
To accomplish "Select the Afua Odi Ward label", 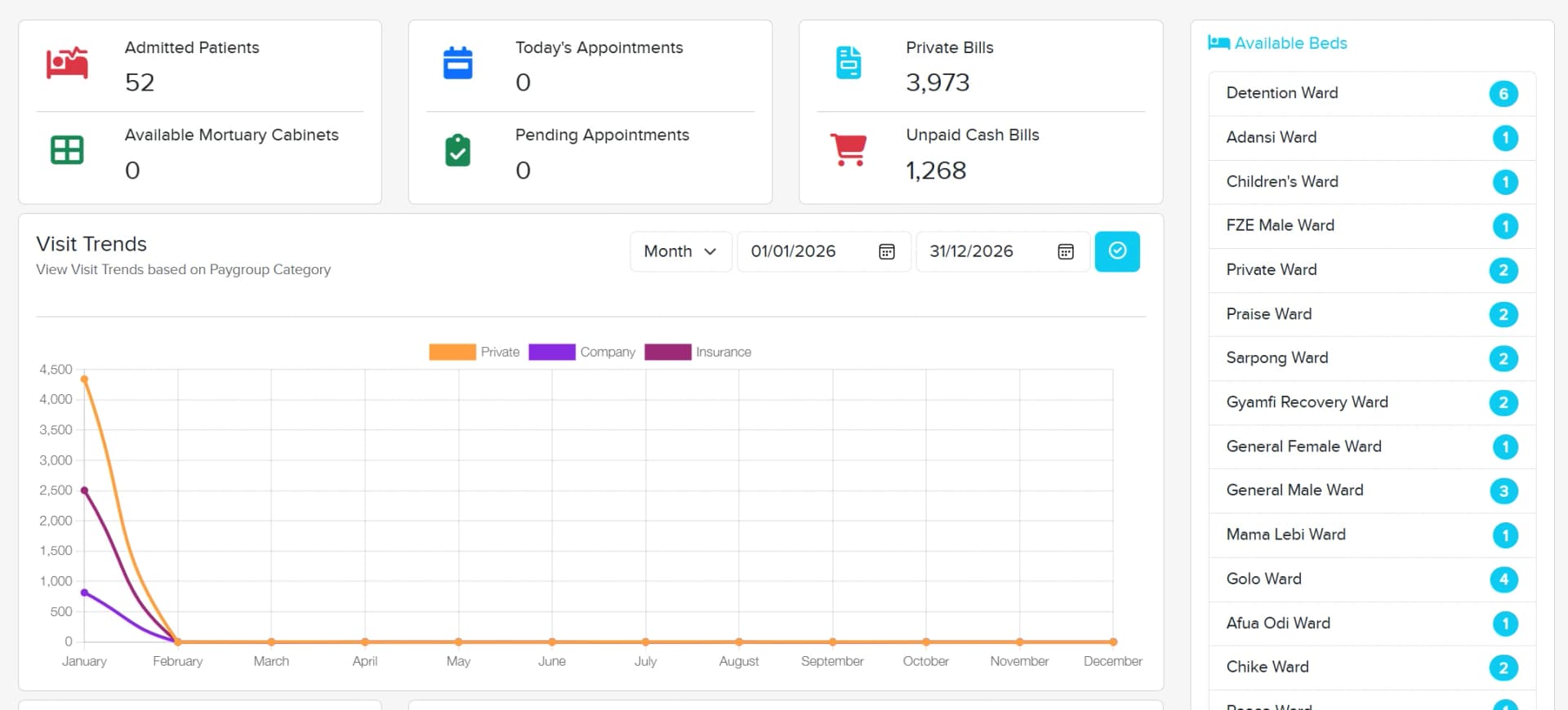I will (1278, 623).
